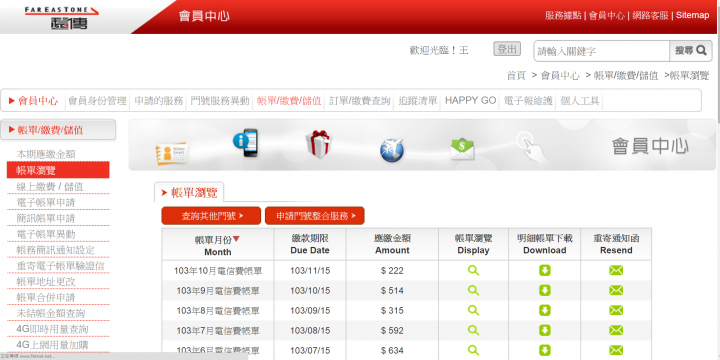Screen dimensions: 720x360
Task: Open the dollar envelope billing icon
Action: pyautogui.click(x=462, y=150)
